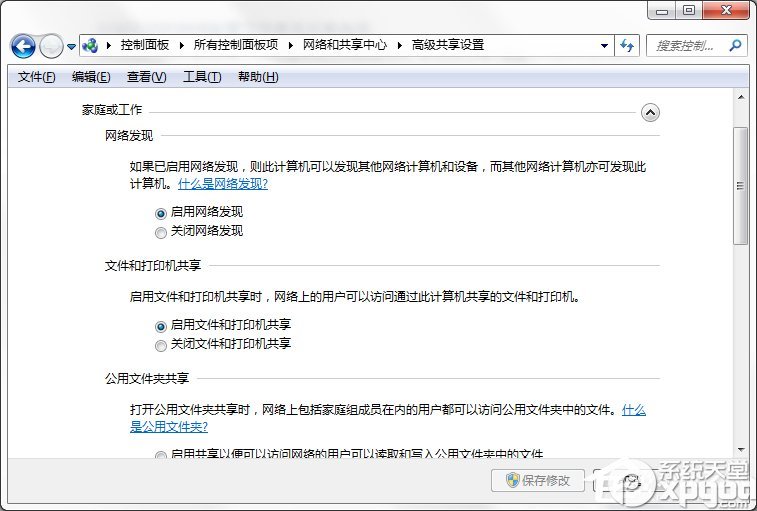The image size is (757, 511).
Task: Open the 查看(V) menu
Action: (x=146, y=77)
